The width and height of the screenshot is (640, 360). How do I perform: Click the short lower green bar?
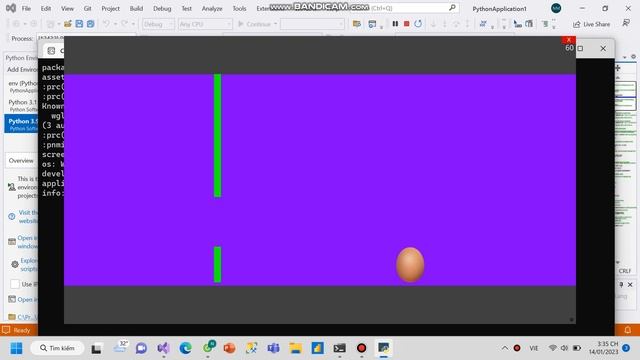[x=218, y=264]
